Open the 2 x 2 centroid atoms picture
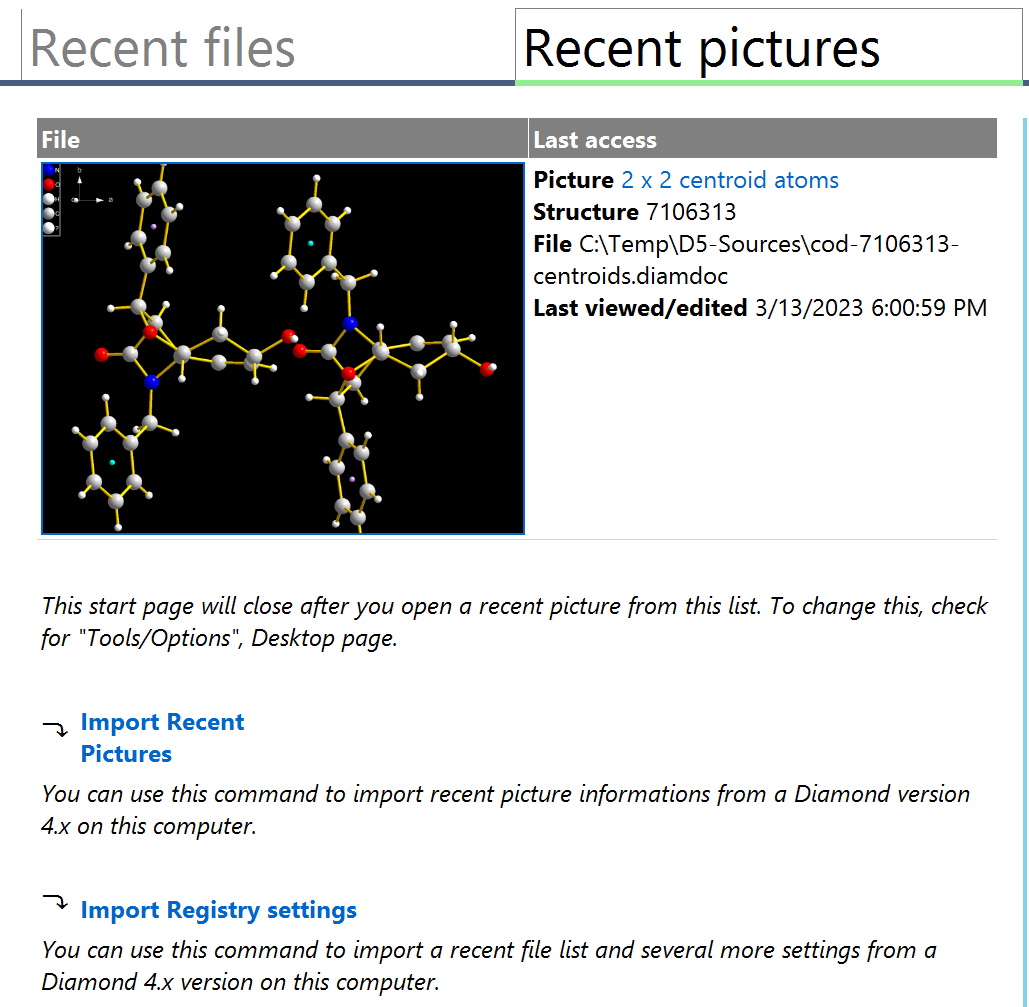1029x1007 pixels. click(x=730, y=180)
